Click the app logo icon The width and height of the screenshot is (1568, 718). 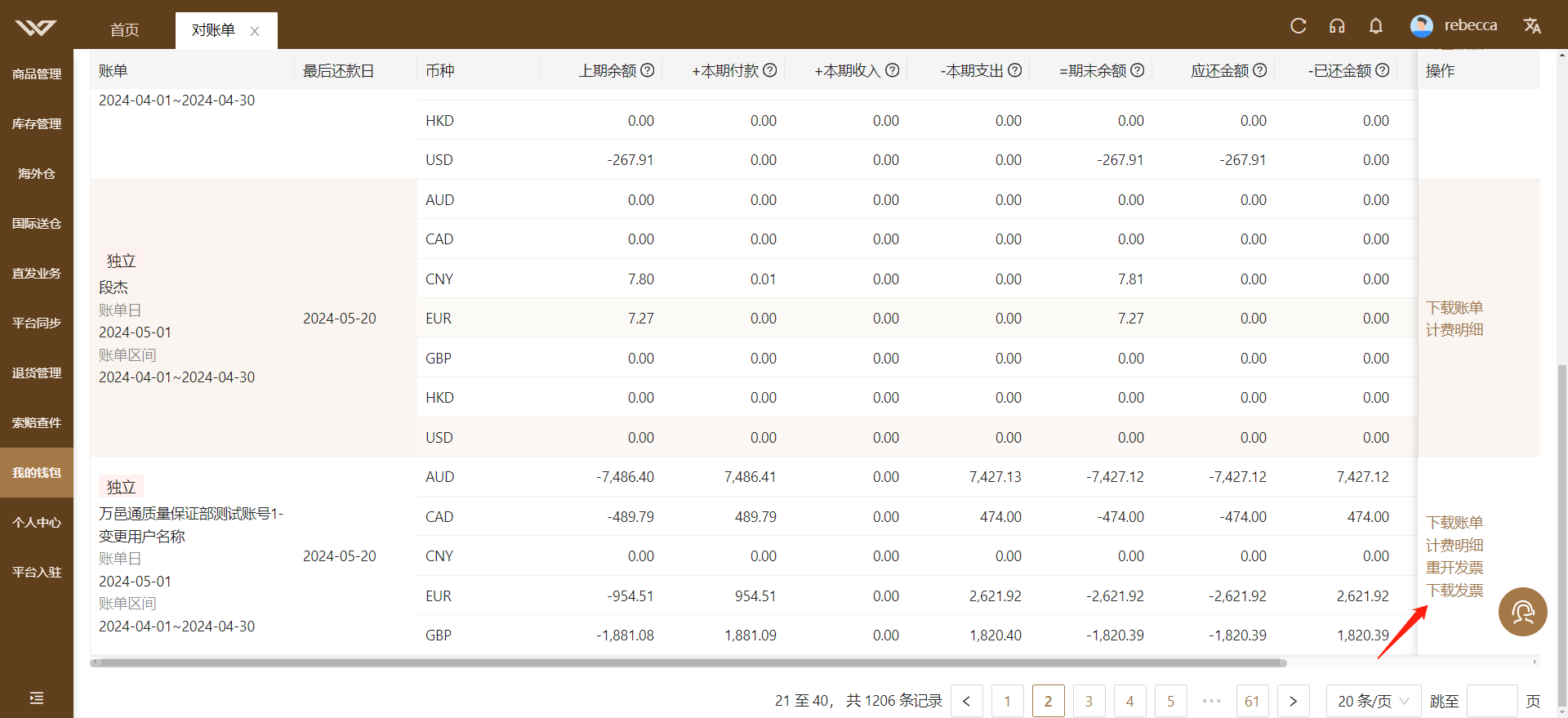36,28
